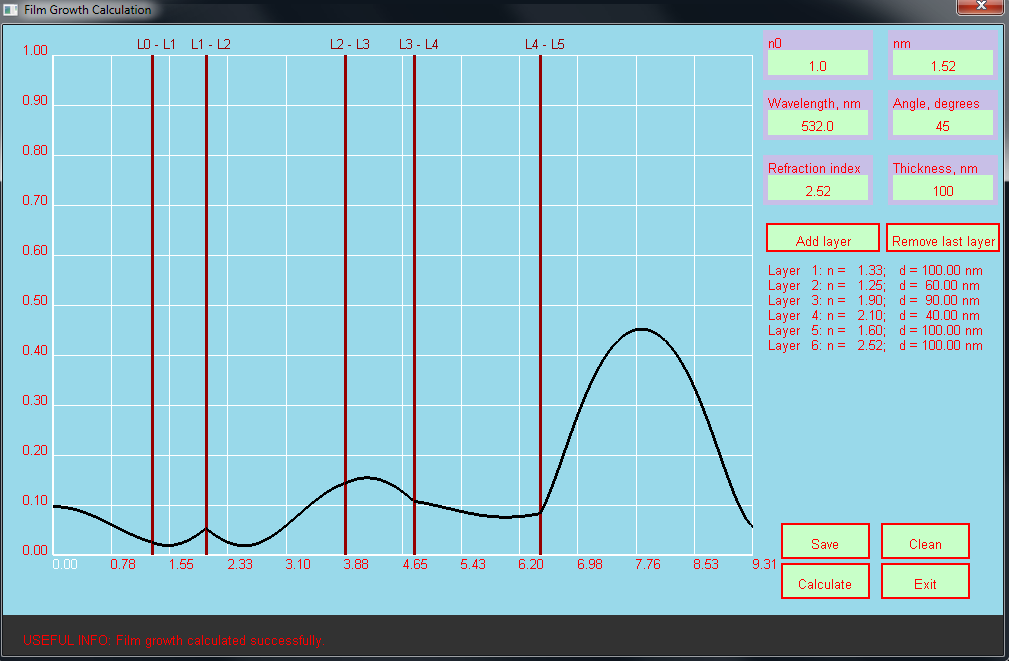Click the Layer 6 entry in list
The image size is (1009, 661).
[875, 345]
